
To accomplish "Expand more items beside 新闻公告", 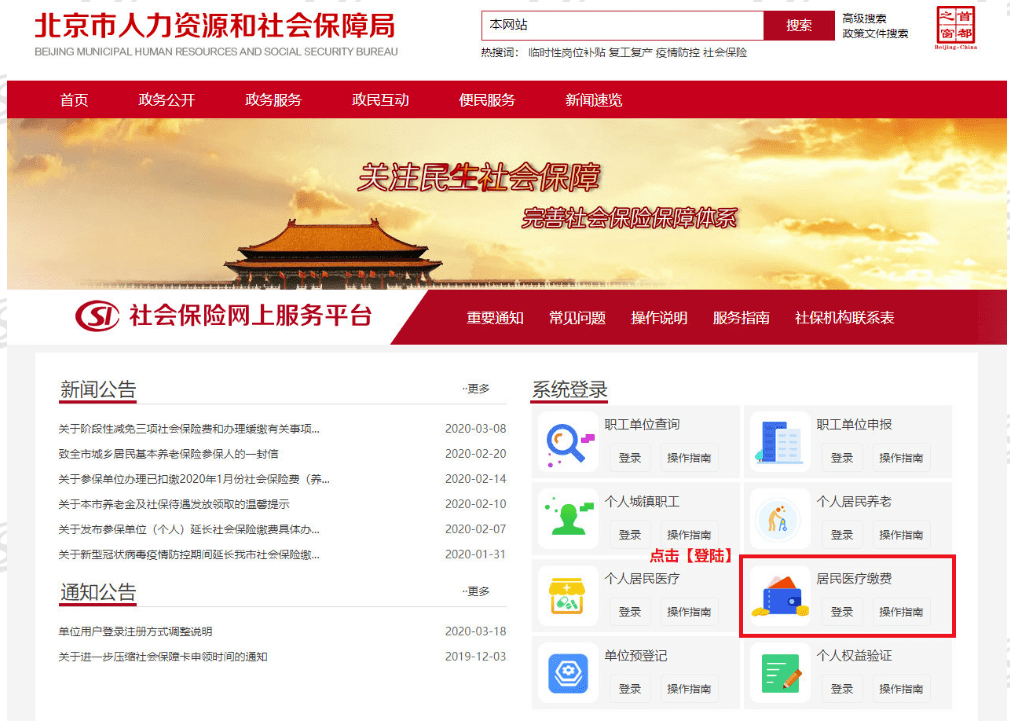I will click(477, 389).
